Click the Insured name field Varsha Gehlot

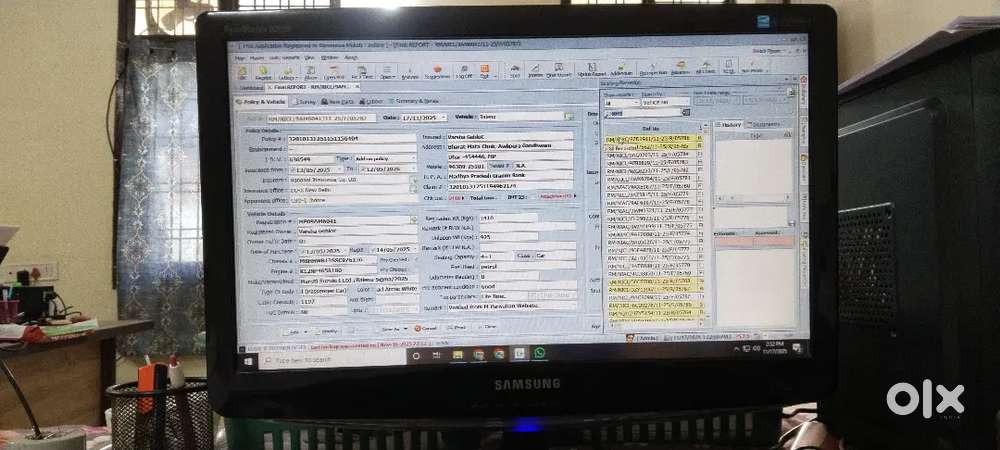(510, 137)
